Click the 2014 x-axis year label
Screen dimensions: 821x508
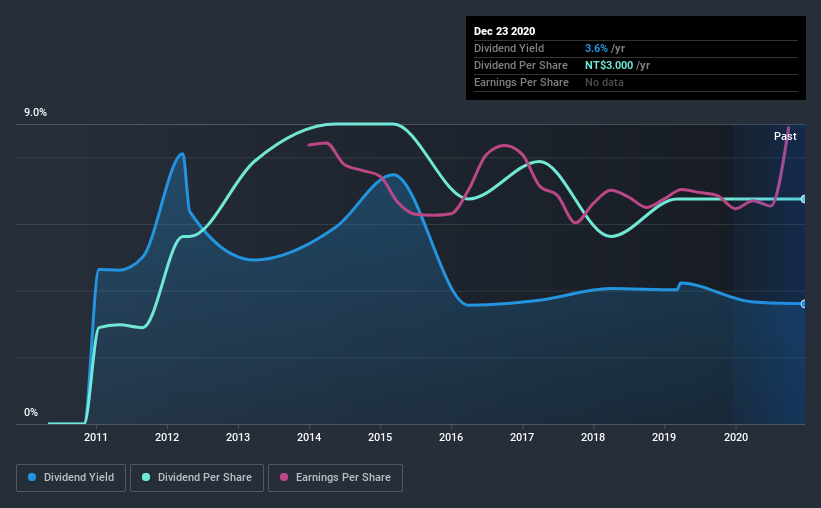(x=309, y=437)
